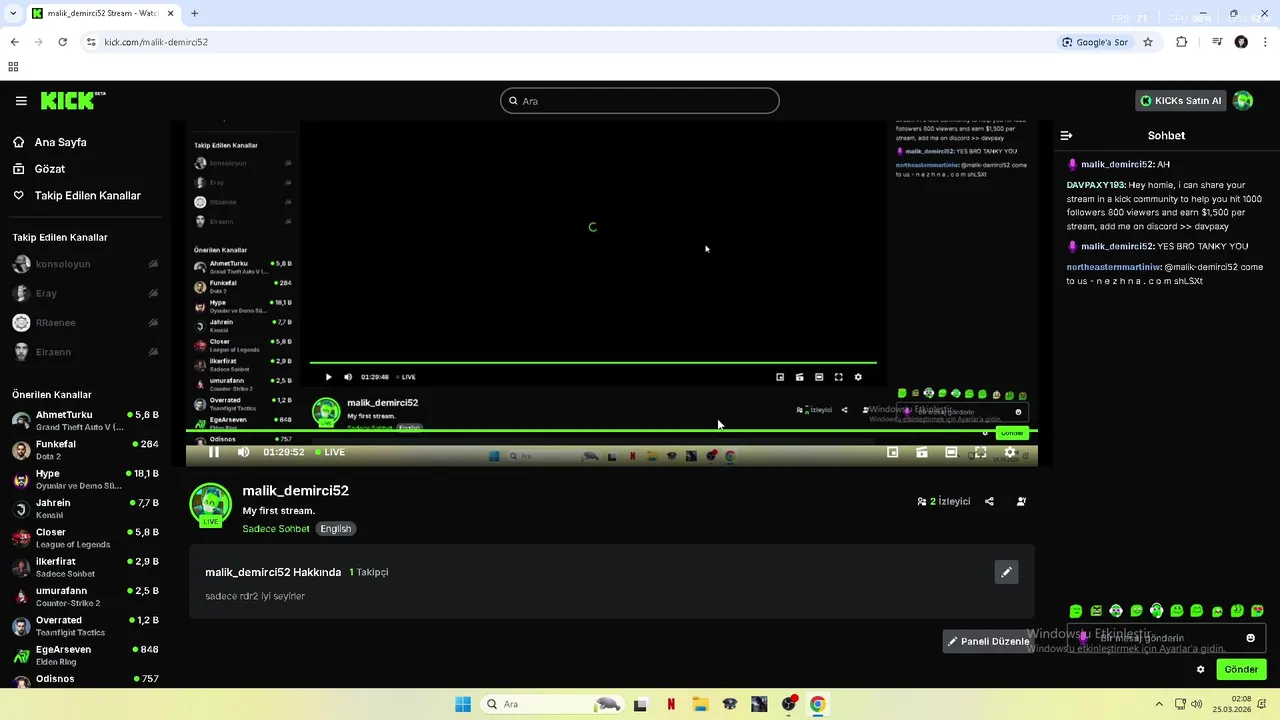The width and height of the screenshot is (1280, 720).
Task: Open Chrome extensions puzzle icon
Action: (x=1182, y=42)
